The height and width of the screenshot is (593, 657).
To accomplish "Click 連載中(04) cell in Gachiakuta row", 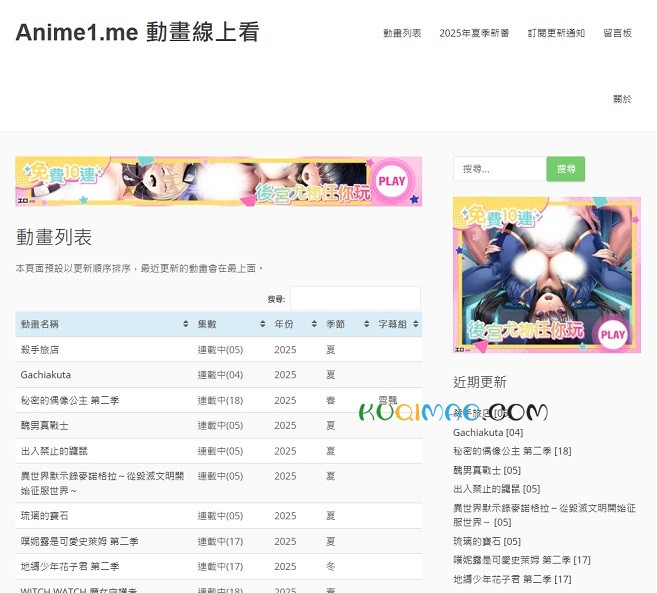I will (x=220, y=375).
